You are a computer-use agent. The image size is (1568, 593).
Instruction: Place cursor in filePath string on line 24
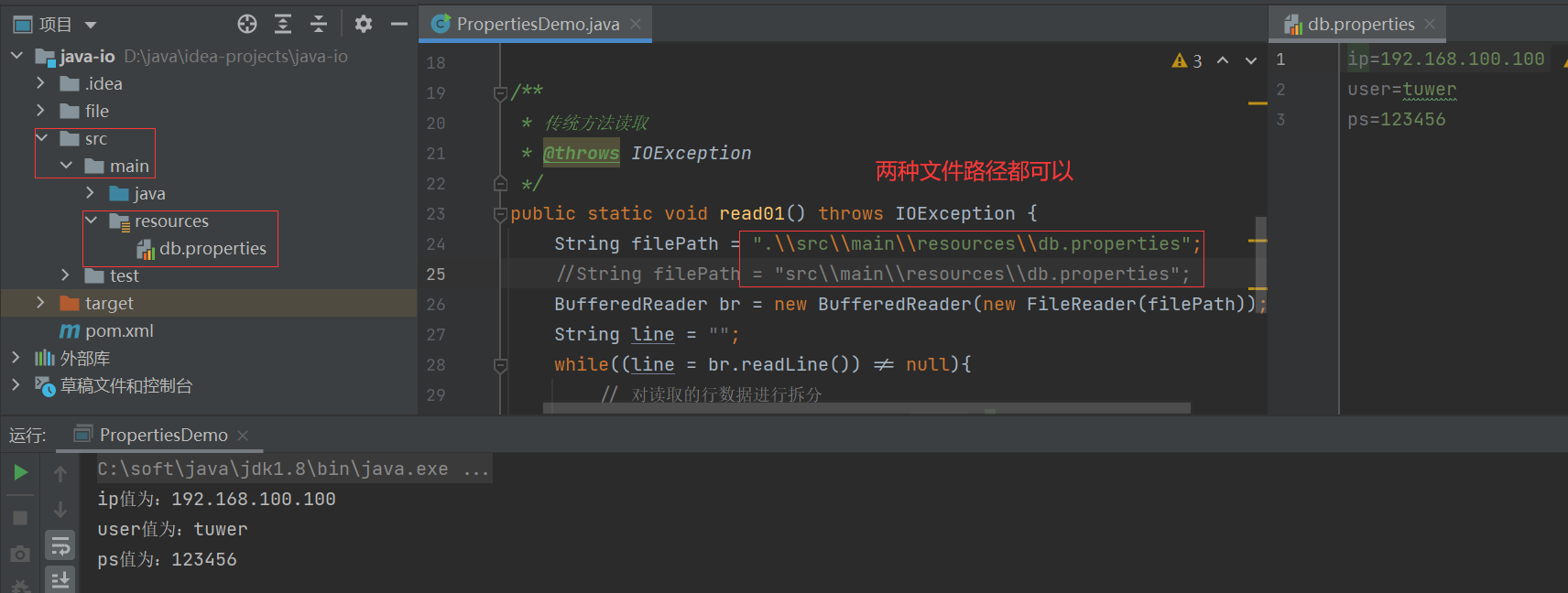coord(971,243)
